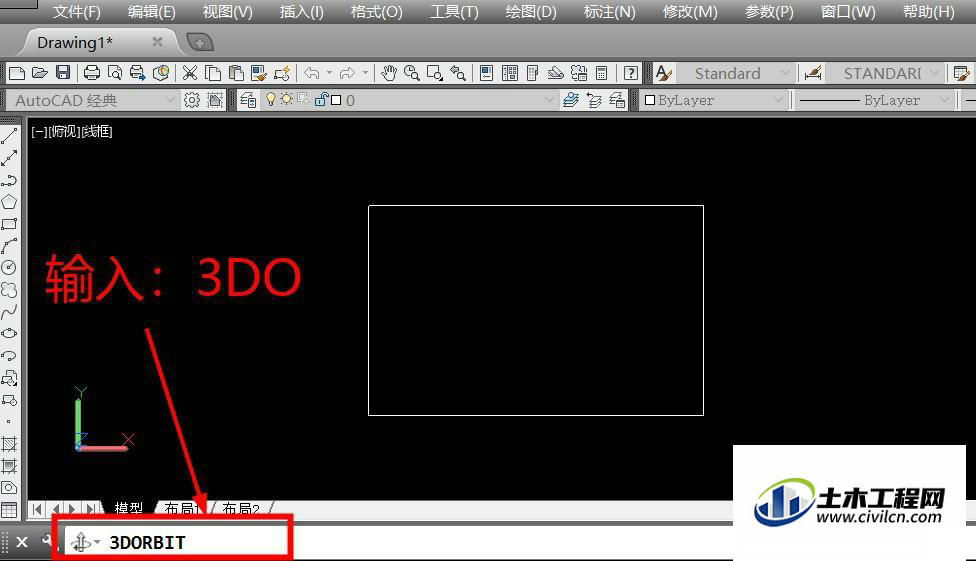Open the STANDARD dimension style dropdown

pyautogui.click(x=934, y=73)
